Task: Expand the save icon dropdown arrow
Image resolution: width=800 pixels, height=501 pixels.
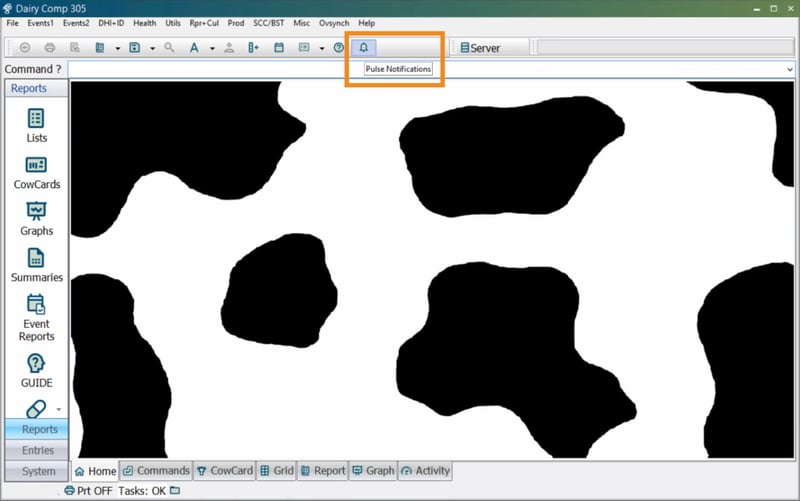Action: (152, 47)
